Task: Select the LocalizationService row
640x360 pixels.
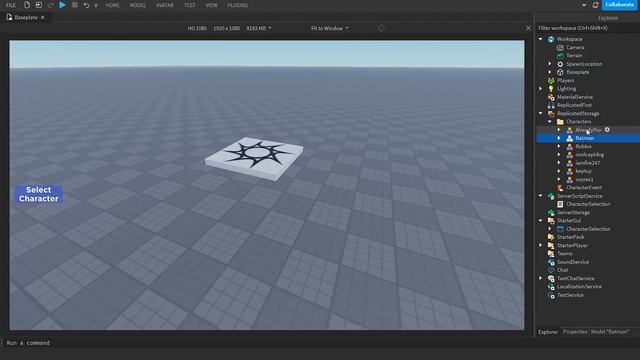Action: 588,287
